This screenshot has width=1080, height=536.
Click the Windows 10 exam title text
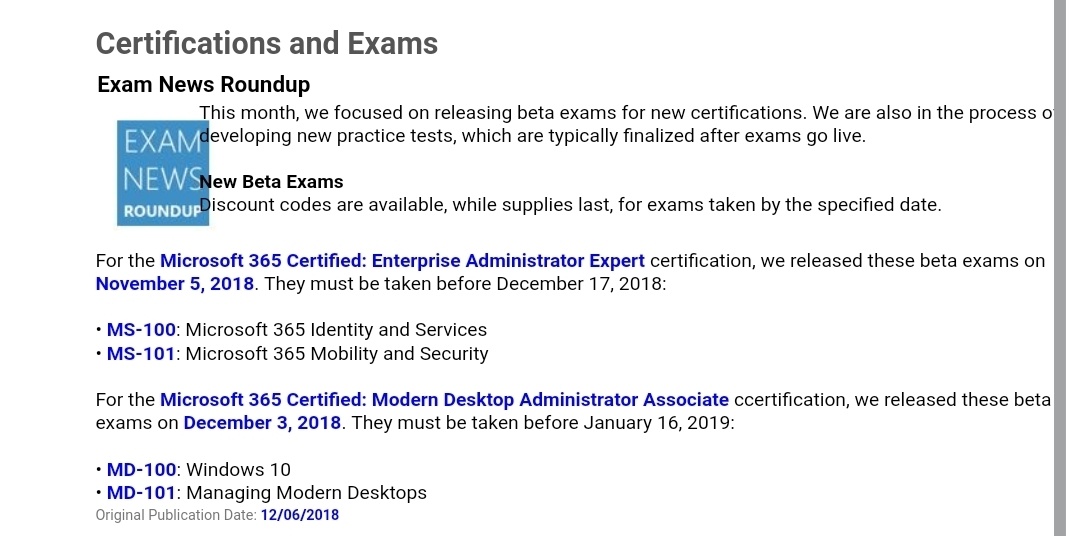click(x=238, y=470)
